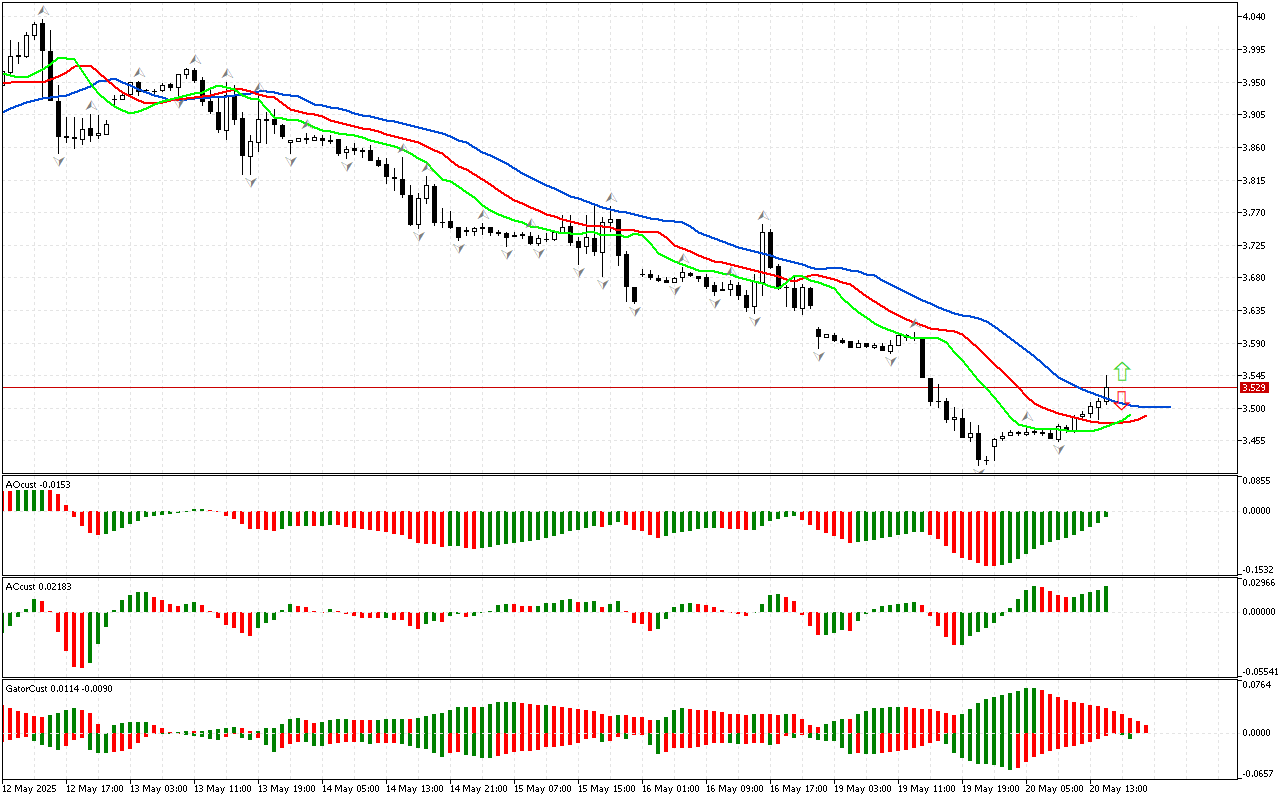Viewport: 1280px width, 800px height.
Task: Select the down fractal under the first 12 May drop
Action: [x=59, y=160]
